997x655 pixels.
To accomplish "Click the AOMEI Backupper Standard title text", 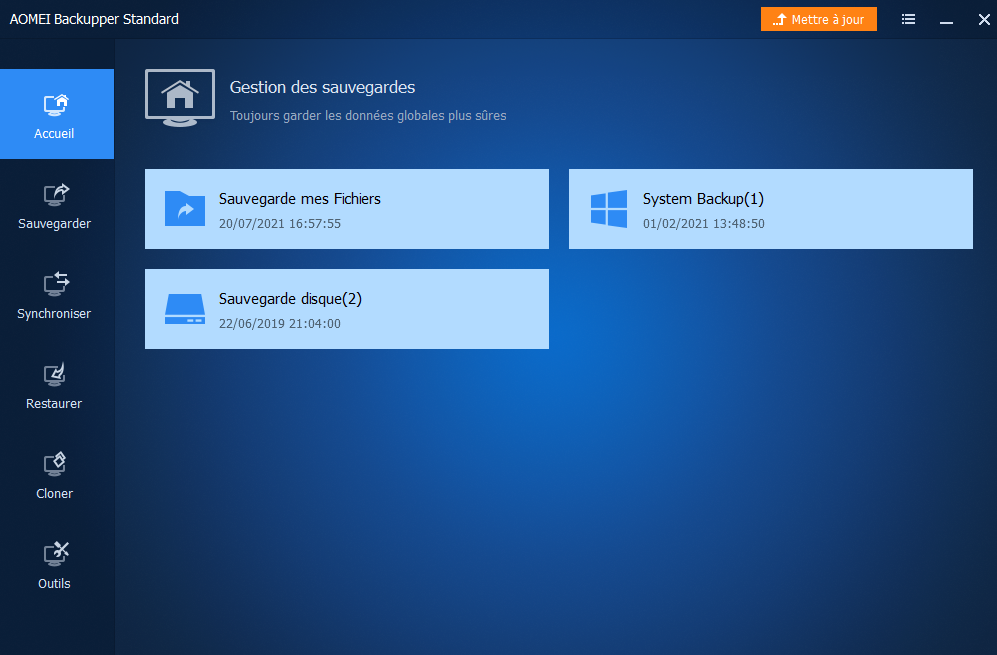I will tap(94, 19).
